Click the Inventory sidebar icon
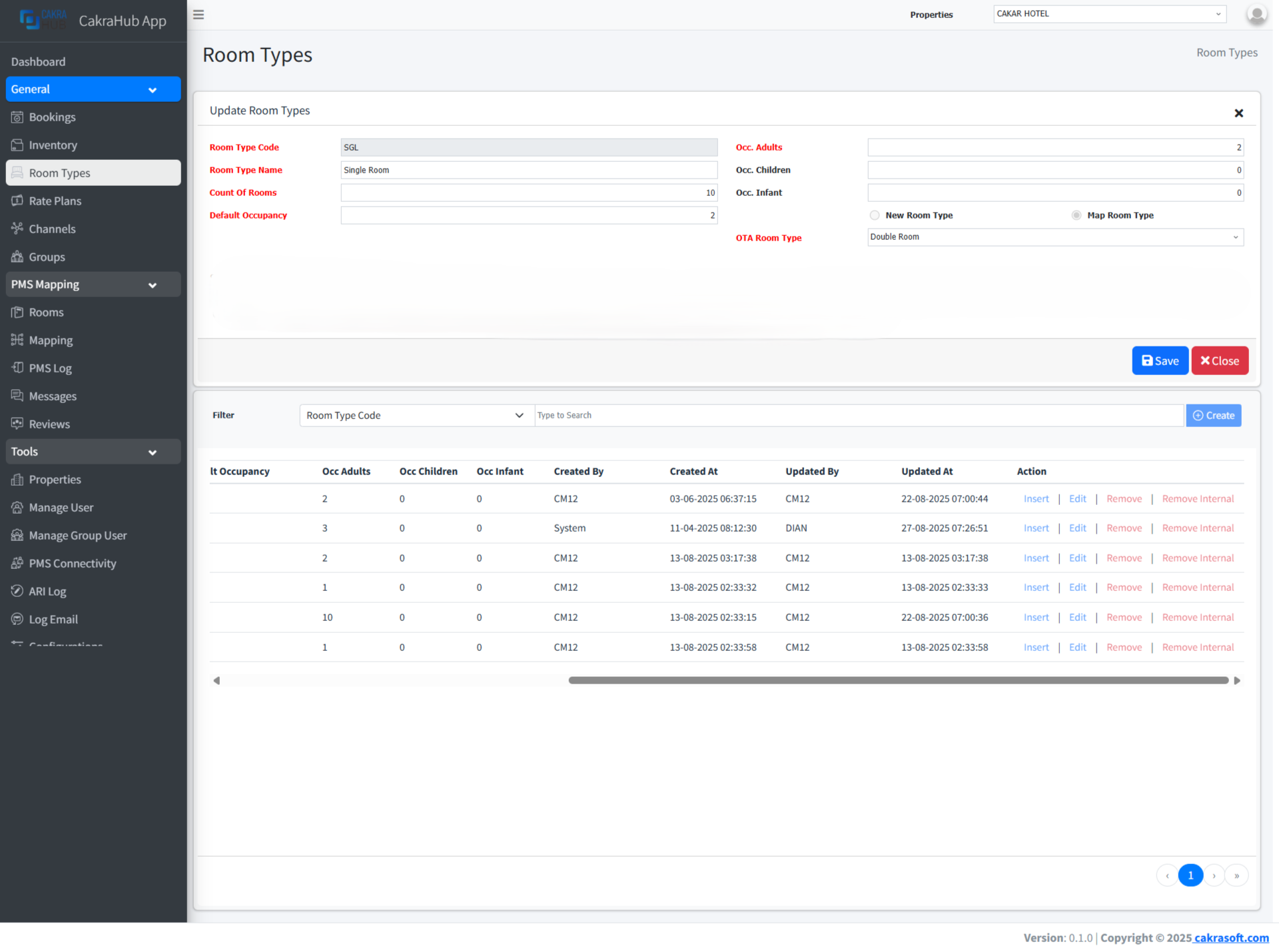This screenshot has height=952, width=1279. click(17, 145)
